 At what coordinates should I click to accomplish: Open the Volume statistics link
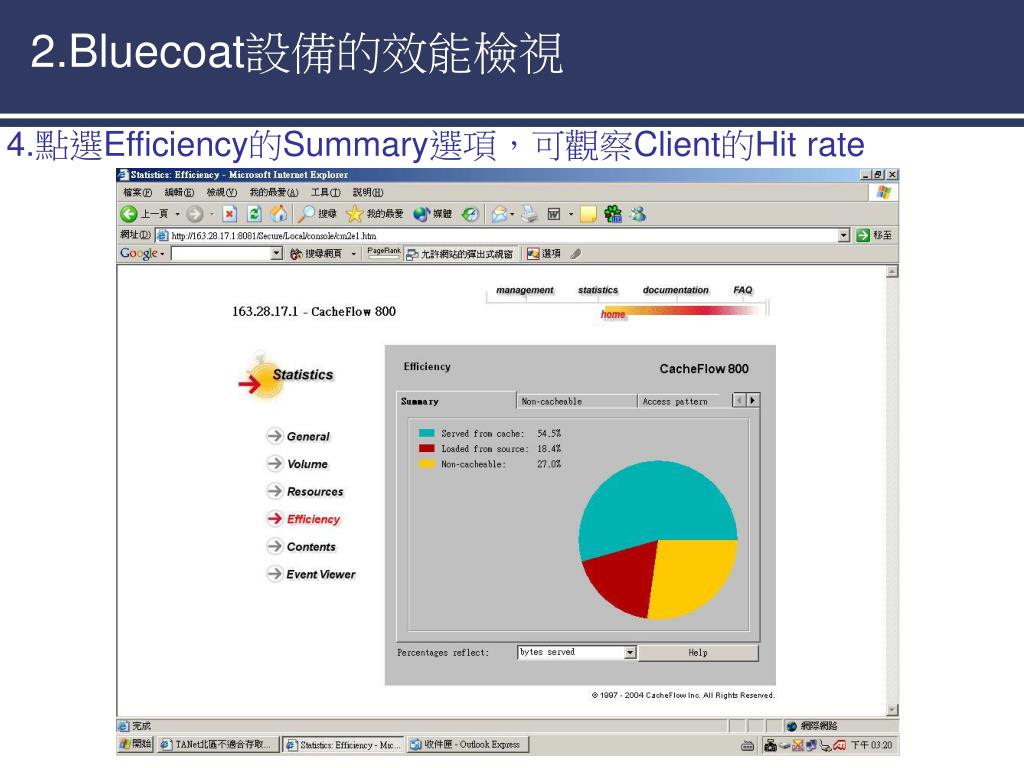pos(297,464)
